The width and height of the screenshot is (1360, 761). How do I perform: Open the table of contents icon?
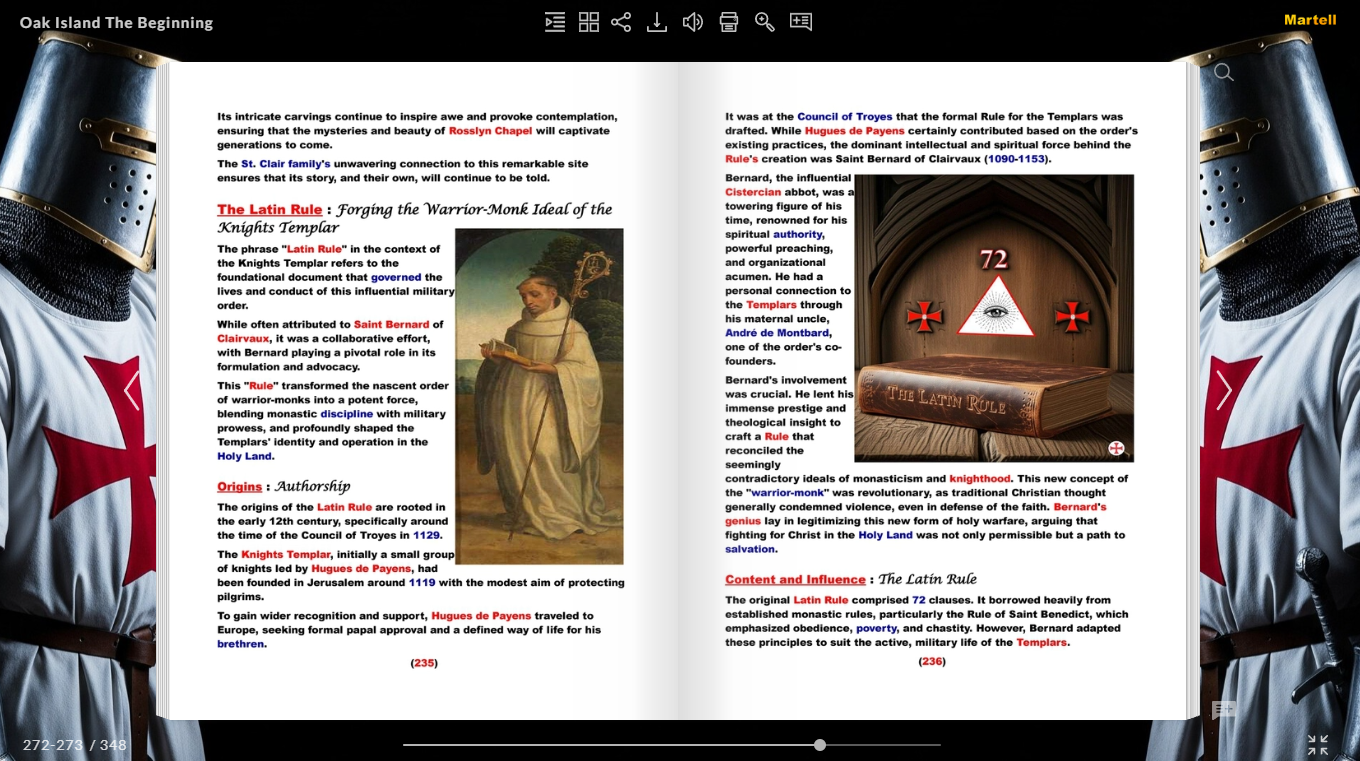coord(555,22)
